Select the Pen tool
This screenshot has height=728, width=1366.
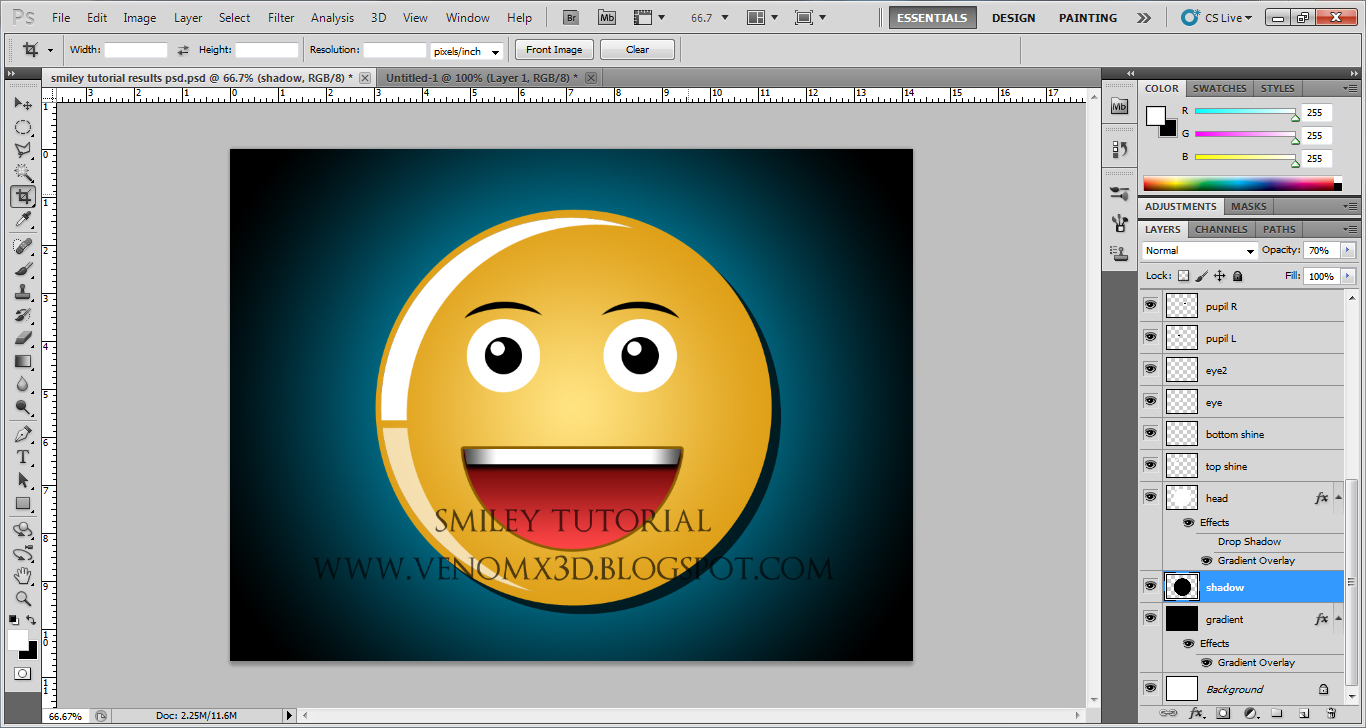tap(22, 435)
